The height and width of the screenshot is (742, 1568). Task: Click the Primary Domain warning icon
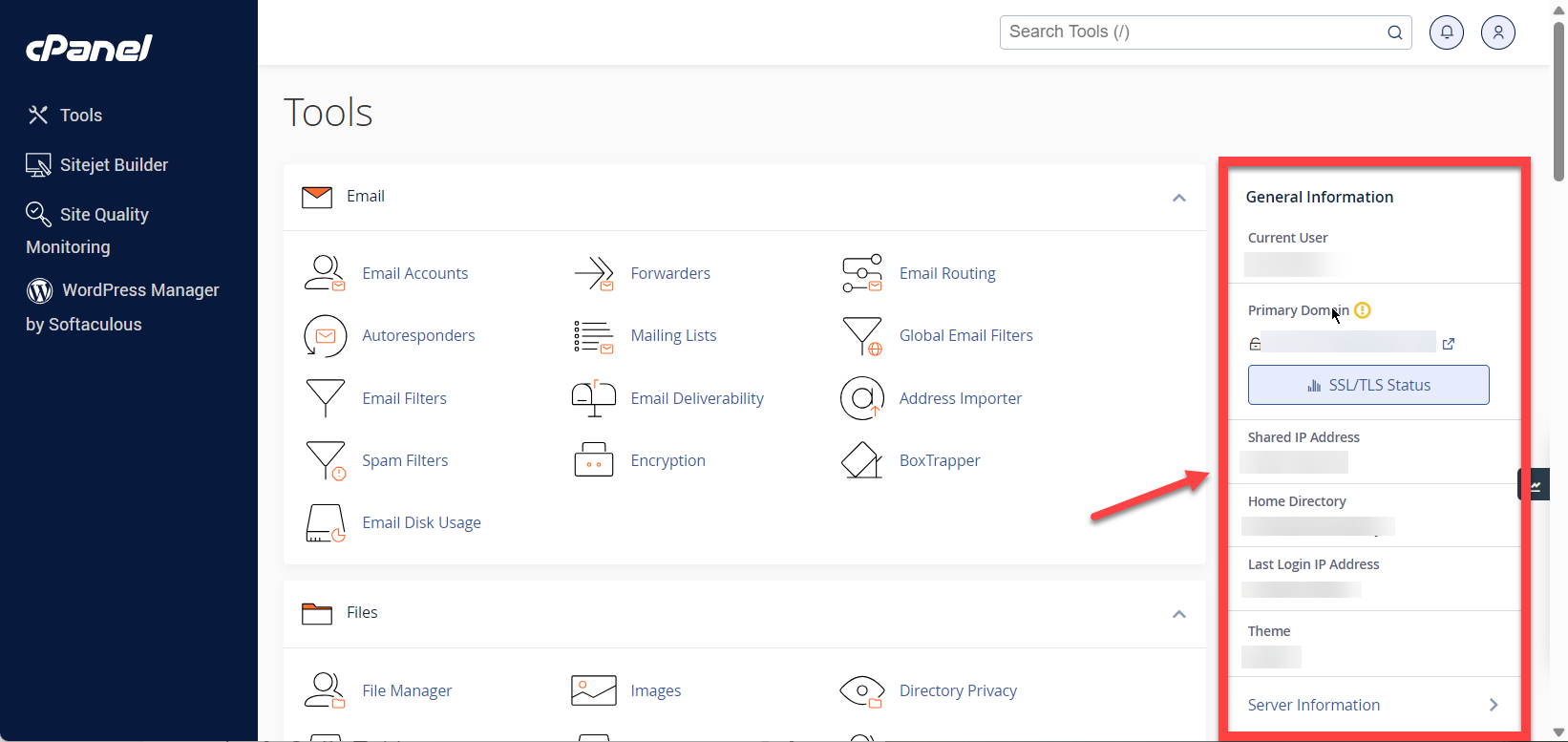pyautogui.click(x=1363, y=310)
